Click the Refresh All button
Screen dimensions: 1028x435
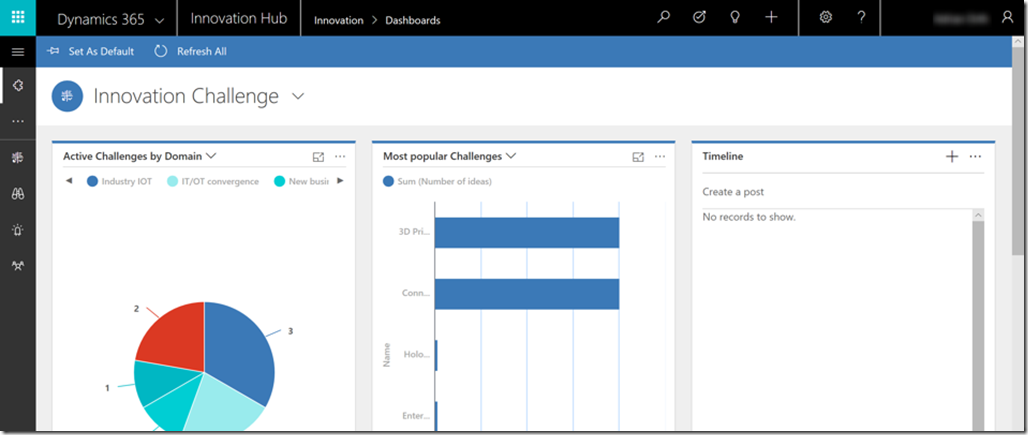[x=191, y=51]
